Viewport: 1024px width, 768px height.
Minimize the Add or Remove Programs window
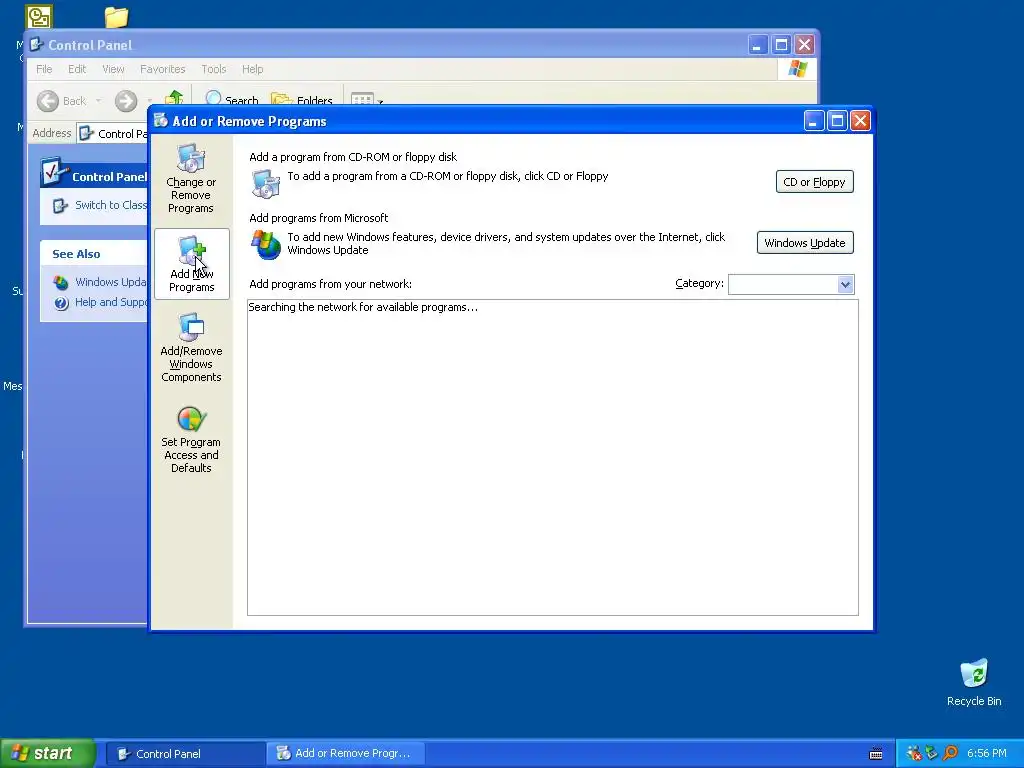tap(814, 121)
